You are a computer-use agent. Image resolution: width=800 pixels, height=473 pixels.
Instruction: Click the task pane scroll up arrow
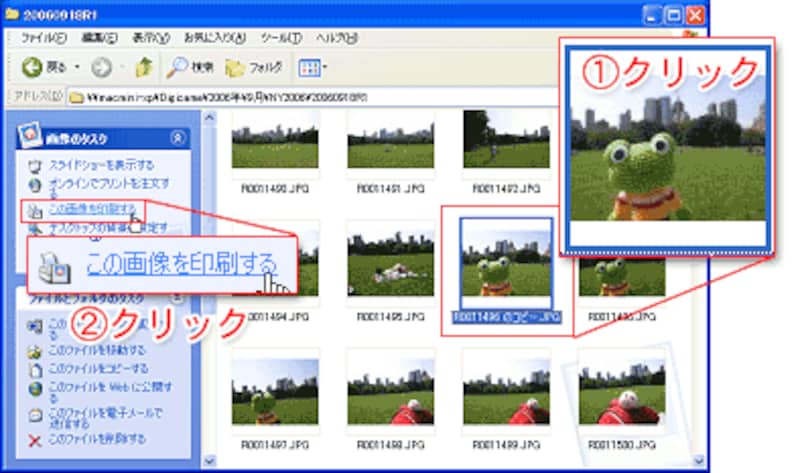coord(209,117)
